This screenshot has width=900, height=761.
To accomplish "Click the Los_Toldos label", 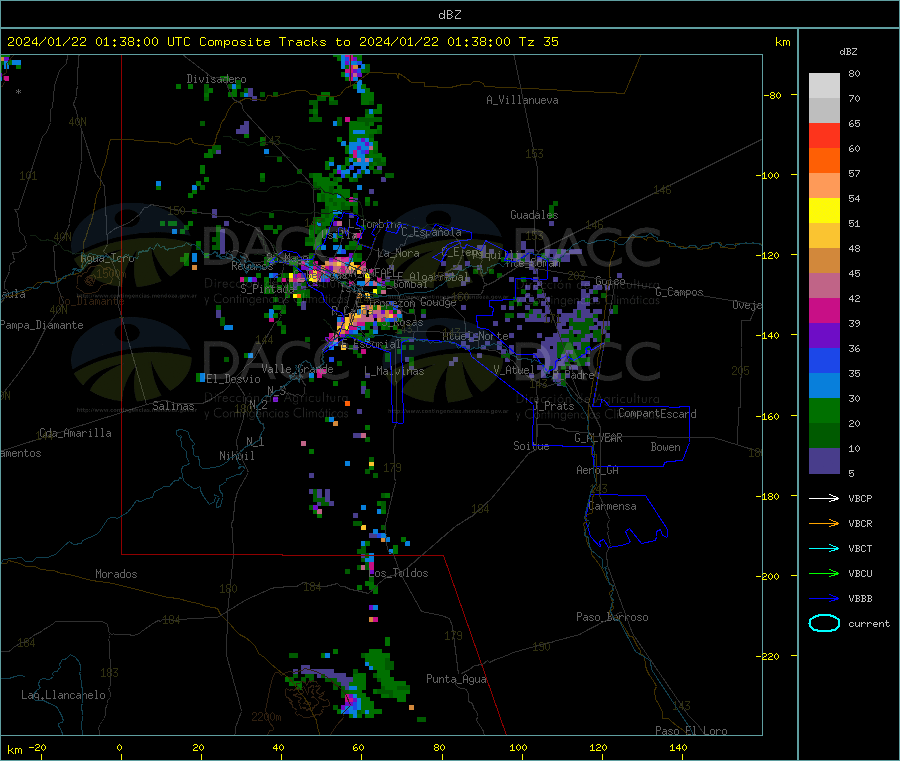I will click(x=398, y=573).
